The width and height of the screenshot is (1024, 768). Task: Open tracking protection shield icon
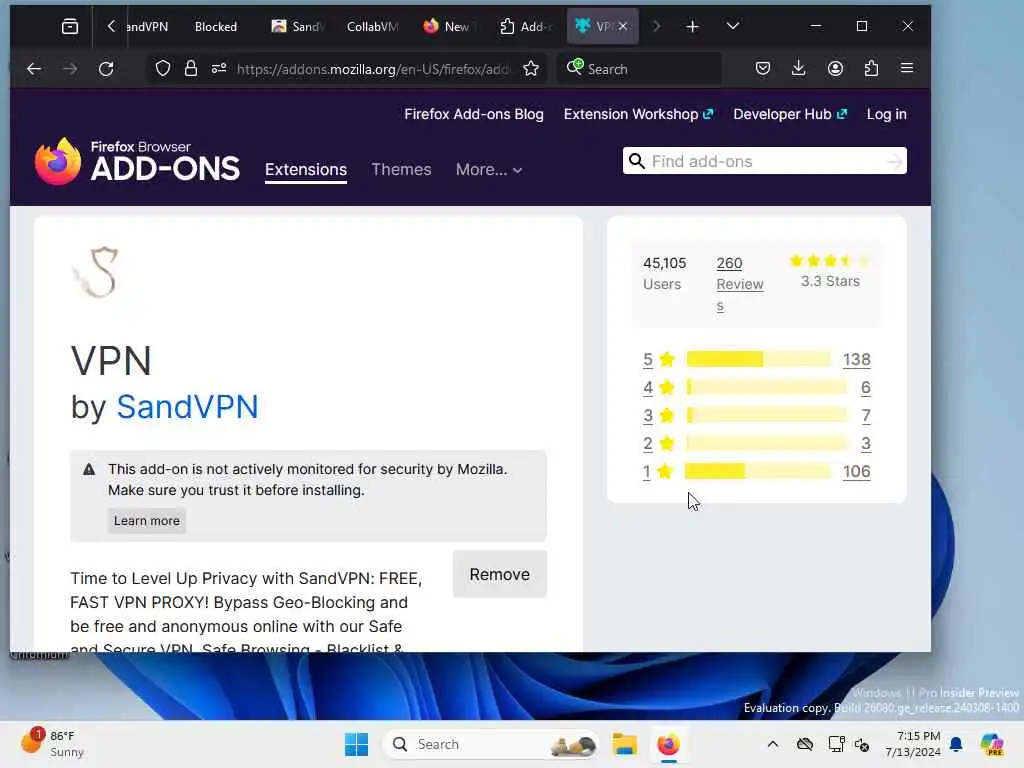pos(163,69)
